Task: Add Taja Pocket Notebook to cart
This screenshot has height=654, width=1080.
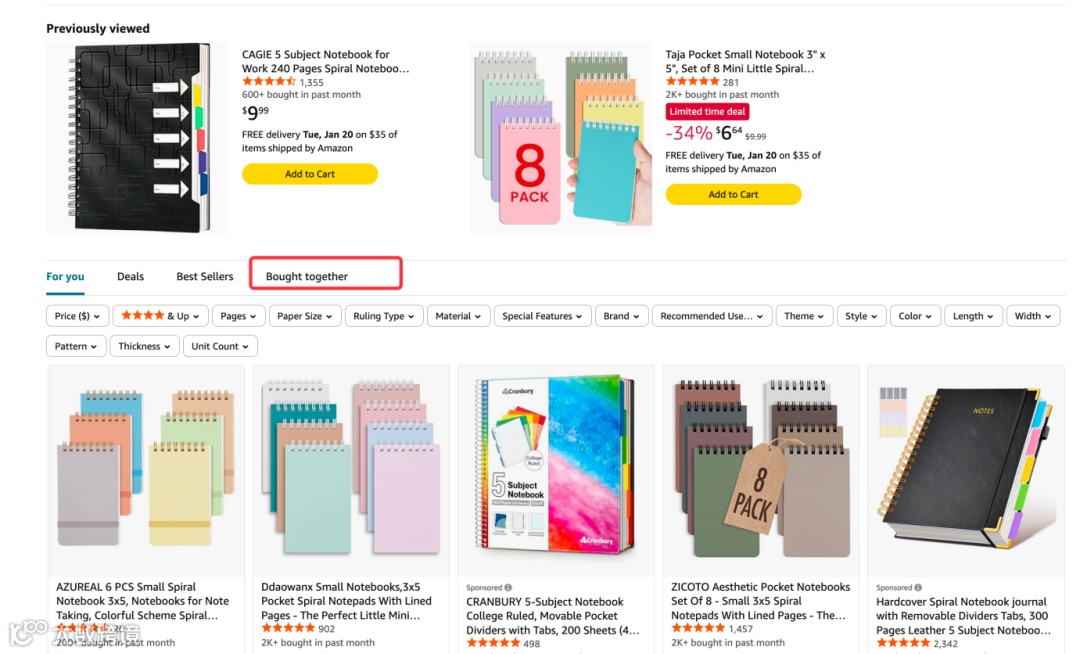Action: point(733,194)
